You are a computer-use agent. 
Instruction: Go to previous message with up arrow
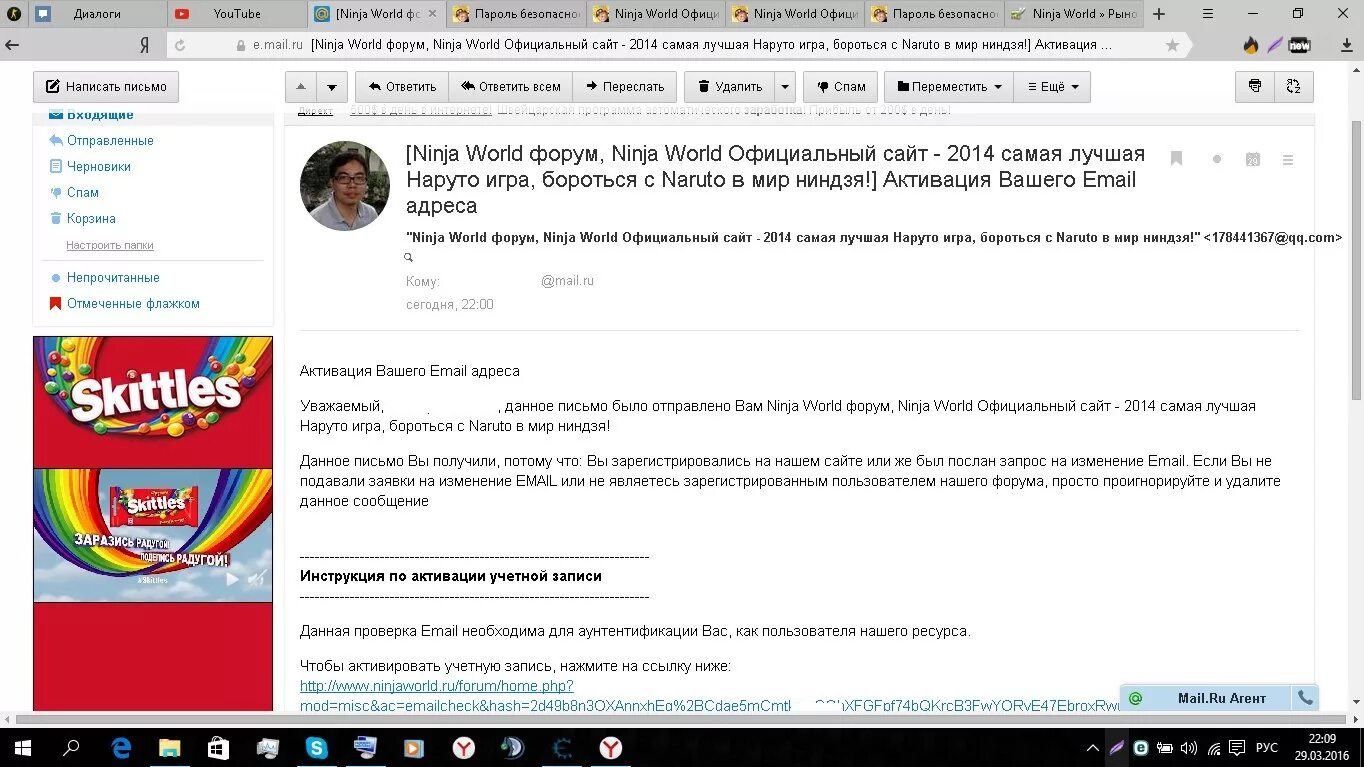click(x=301, y=87)
